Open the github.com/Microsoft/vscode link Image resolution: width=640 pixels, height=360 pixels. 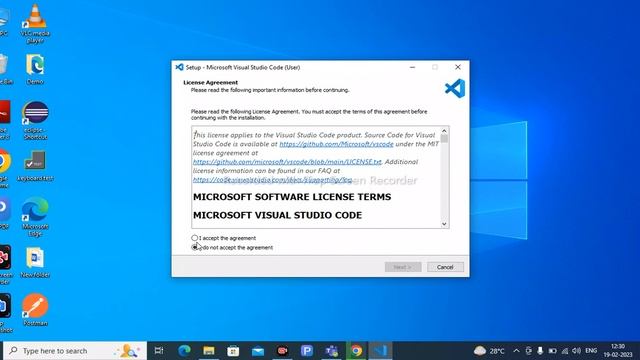tap(336, 144)
